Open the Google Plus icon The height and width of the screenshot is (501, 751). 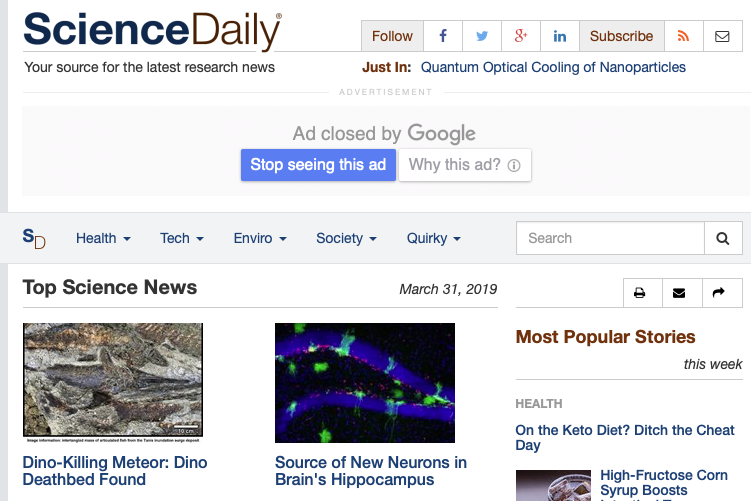point(521,36)
